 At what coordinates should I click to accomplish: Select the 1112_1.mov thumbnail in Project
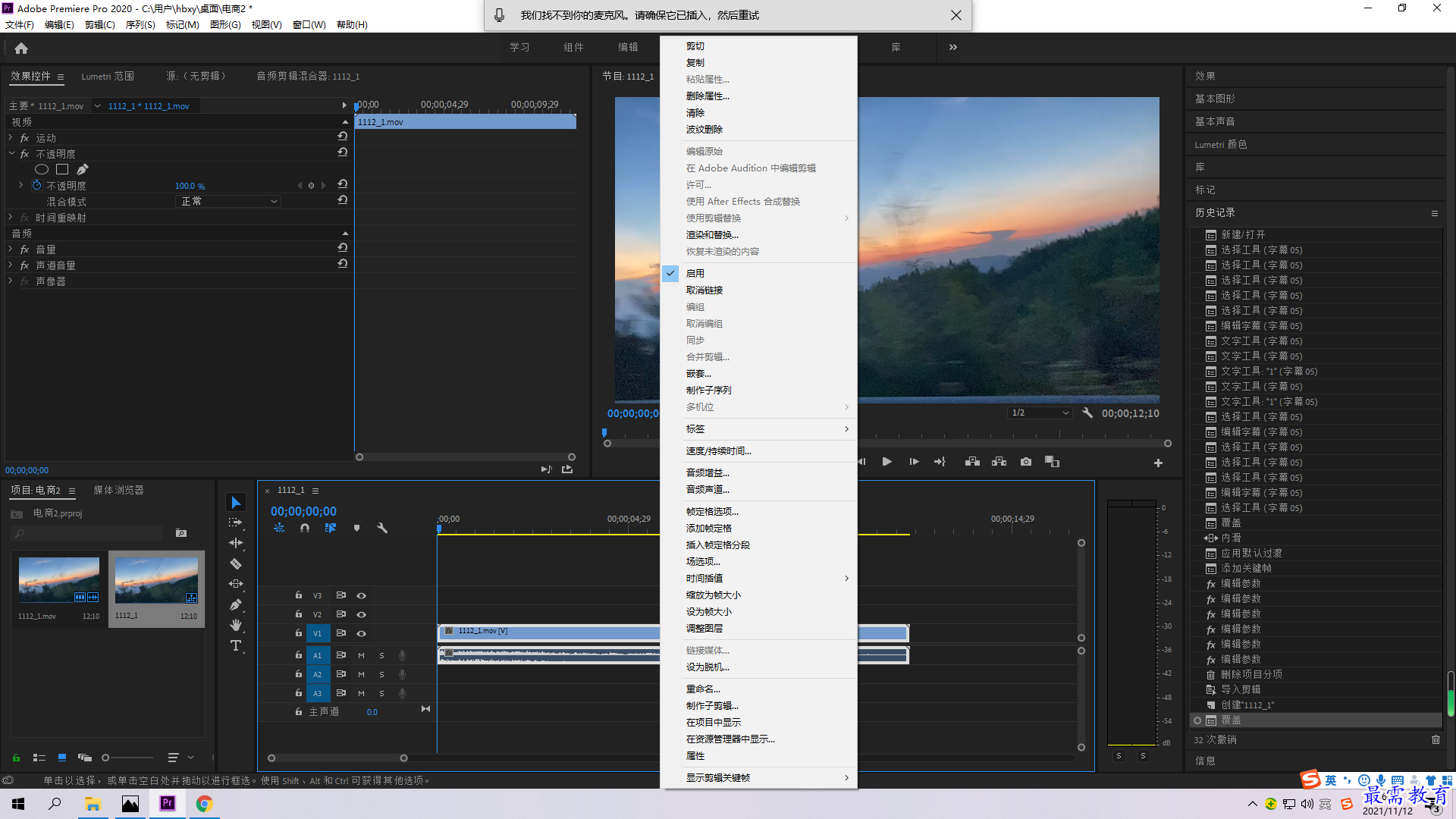[x=58, y=580]
